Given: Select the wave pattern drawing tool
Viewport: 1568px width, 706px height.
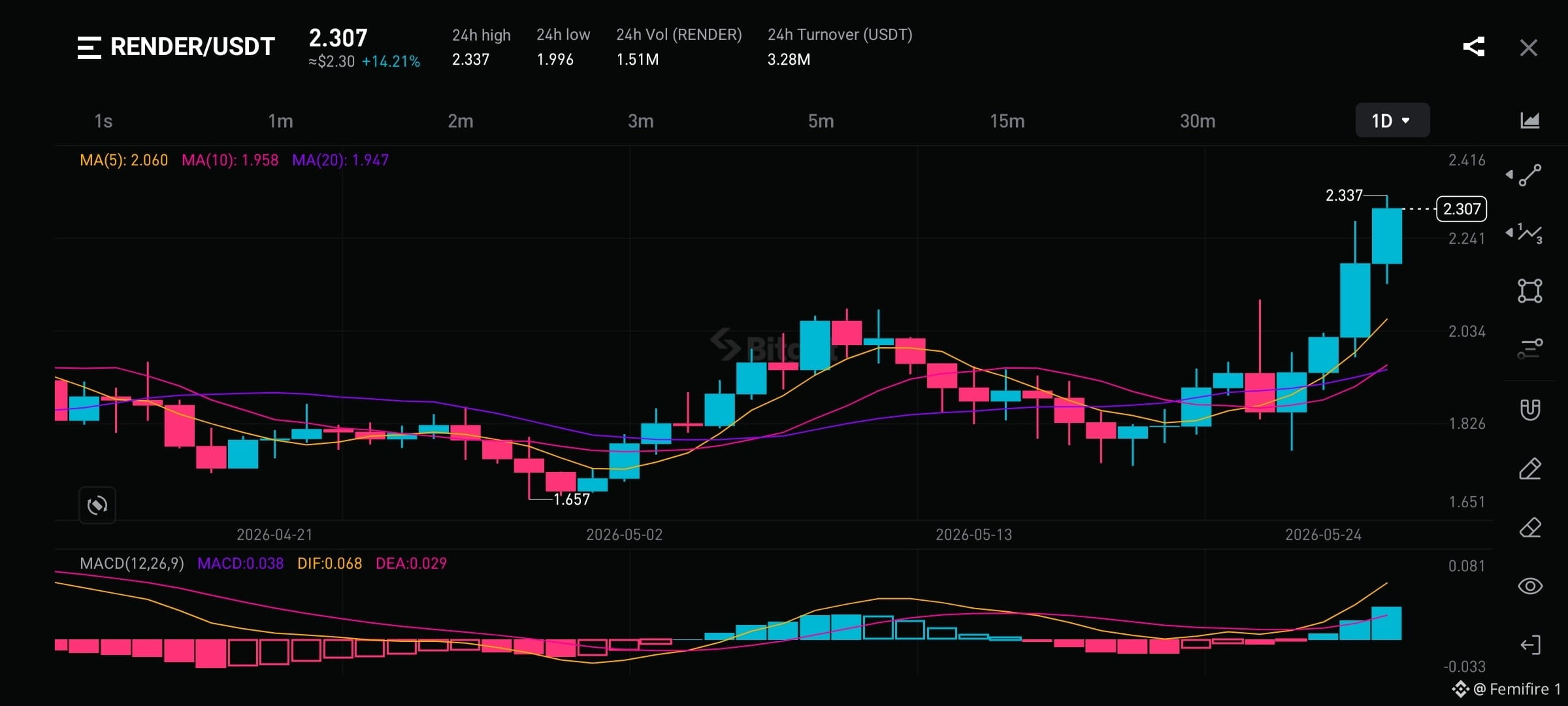Looking at the screenshot, I should (1531, 233).
